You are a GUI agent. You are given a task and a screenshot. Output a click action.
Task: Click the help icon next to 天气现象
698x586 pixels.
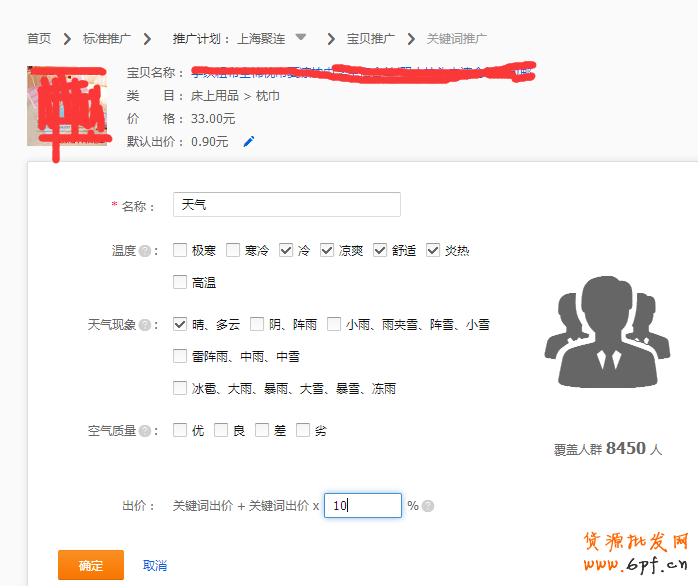point(144,325)
